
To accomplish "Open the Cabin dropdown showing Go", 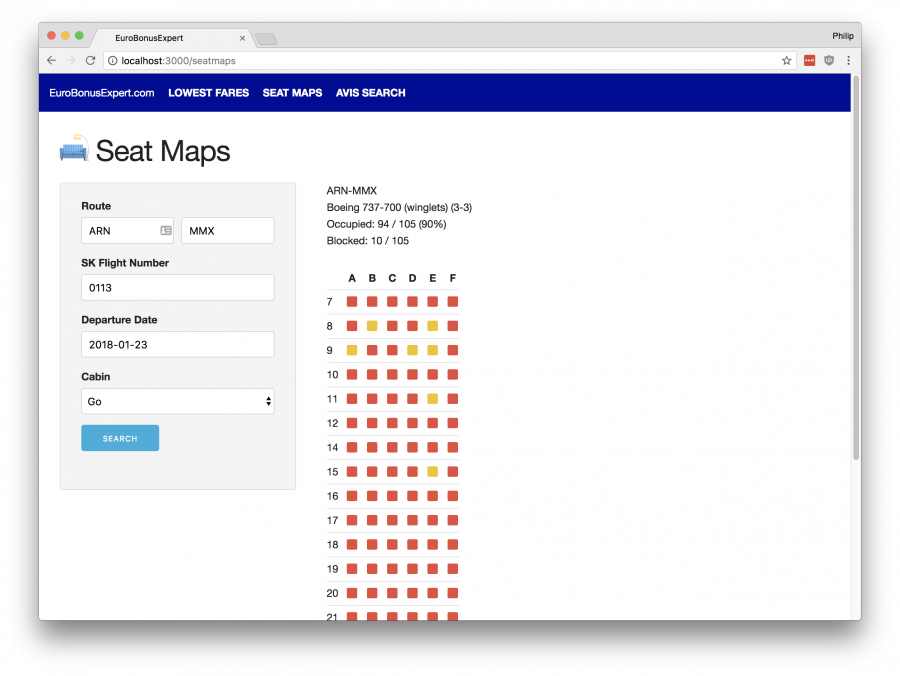I will click(x=177, y=401).
